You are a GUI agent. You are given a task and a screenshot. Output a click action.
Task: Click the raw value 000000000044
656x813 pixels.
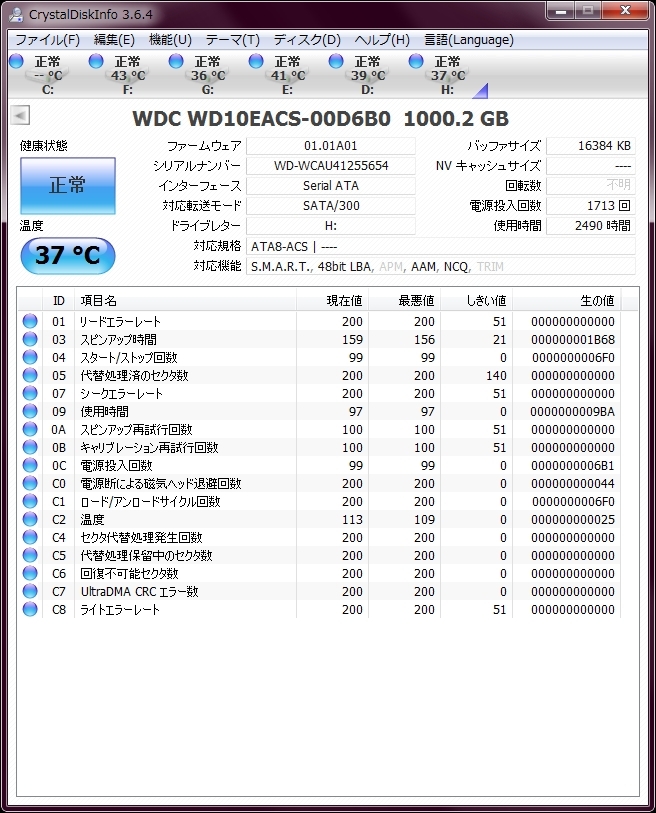[573, 484]
